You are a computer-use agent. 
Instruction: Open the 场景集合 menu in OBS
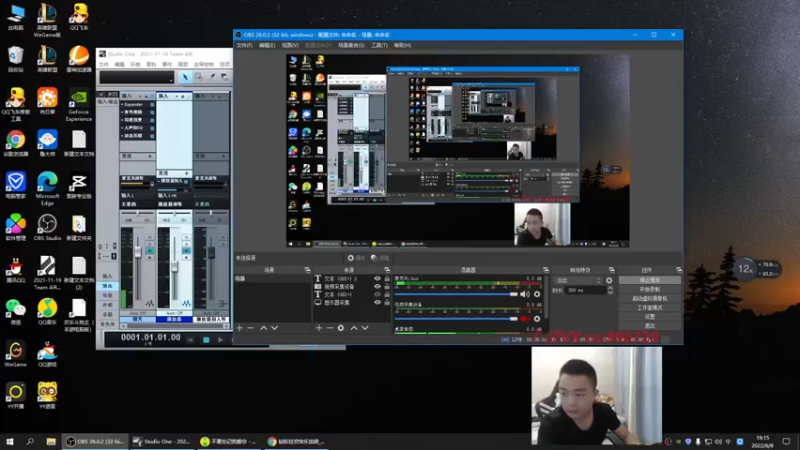[x=351, y=45]
